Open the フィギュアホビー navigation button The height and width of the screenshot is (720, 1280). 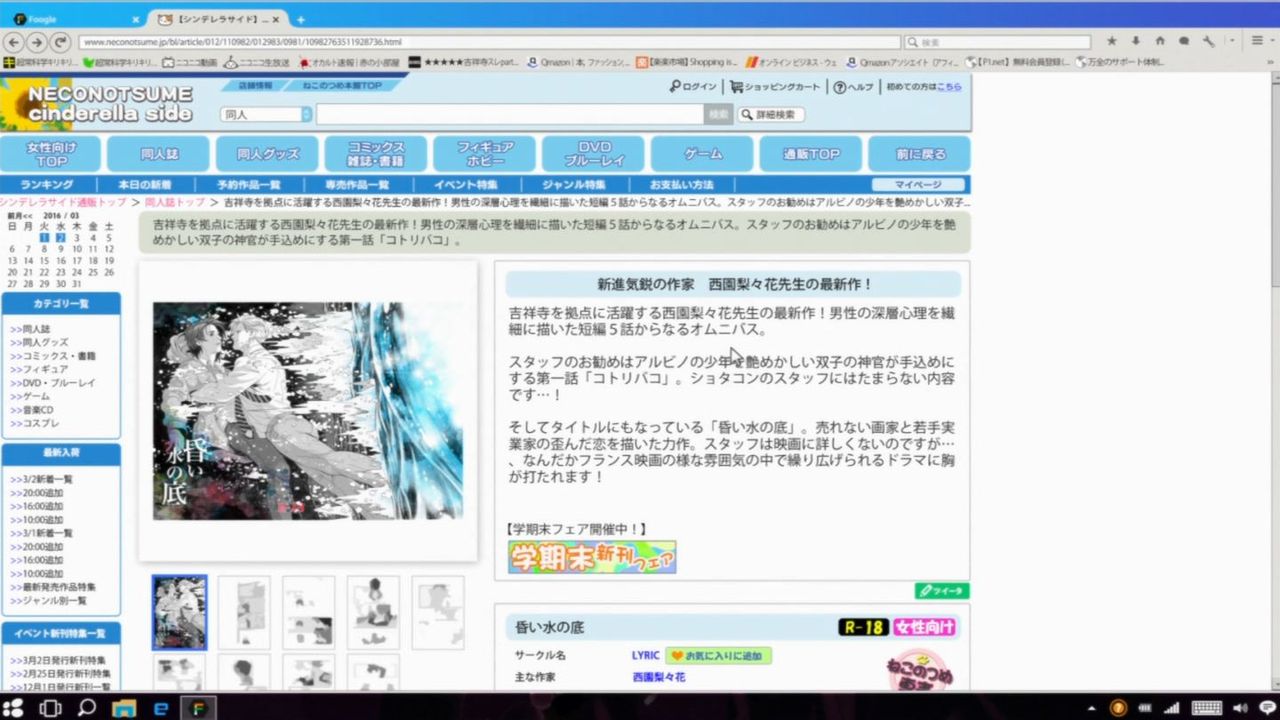485,154
